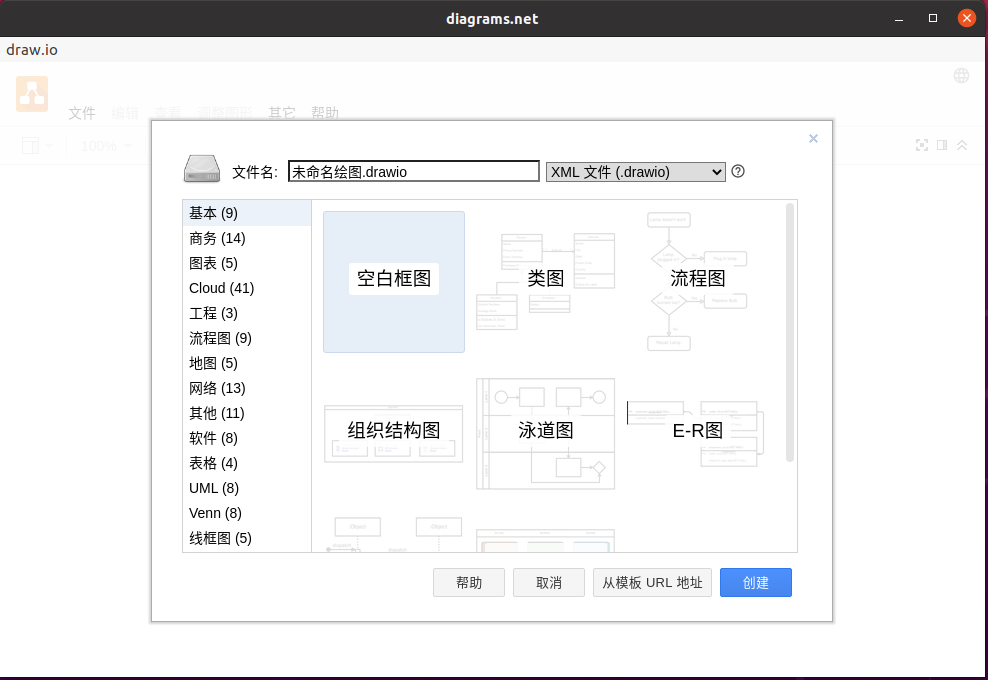The image size is (988, 680).
Task: Click the hard drive storage icon
Action: tap(202, 169)
